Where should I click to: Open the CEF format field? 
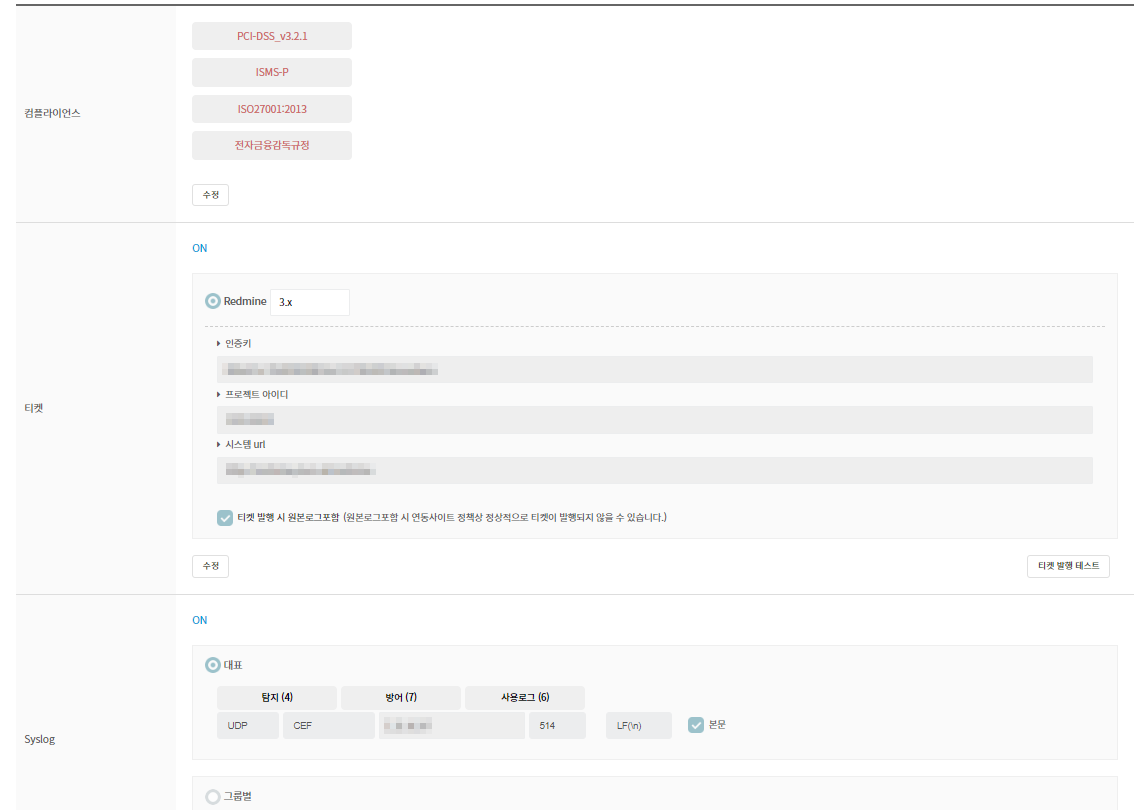tap(328, 725)
